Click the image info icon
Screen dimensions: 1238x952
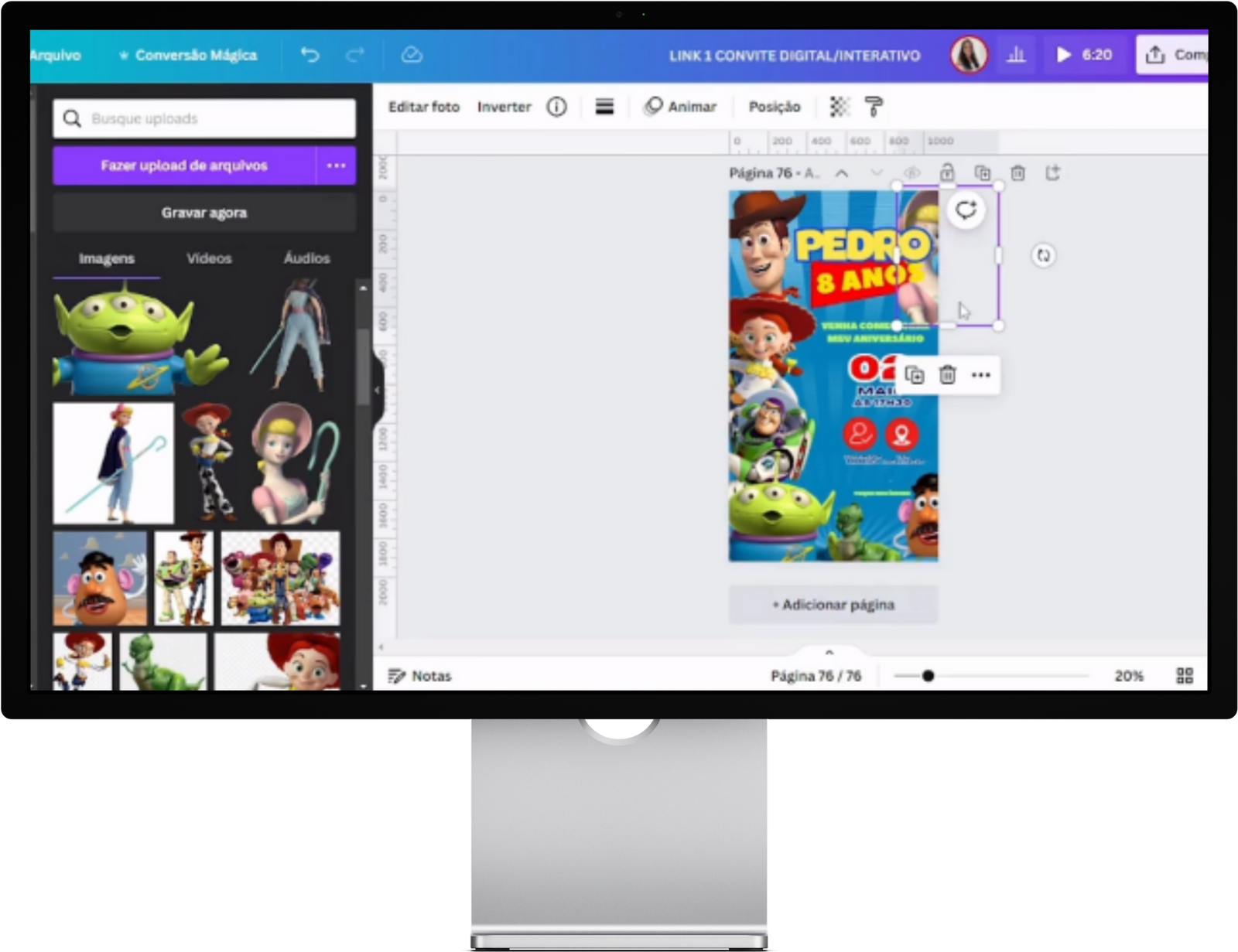[556, 107]
